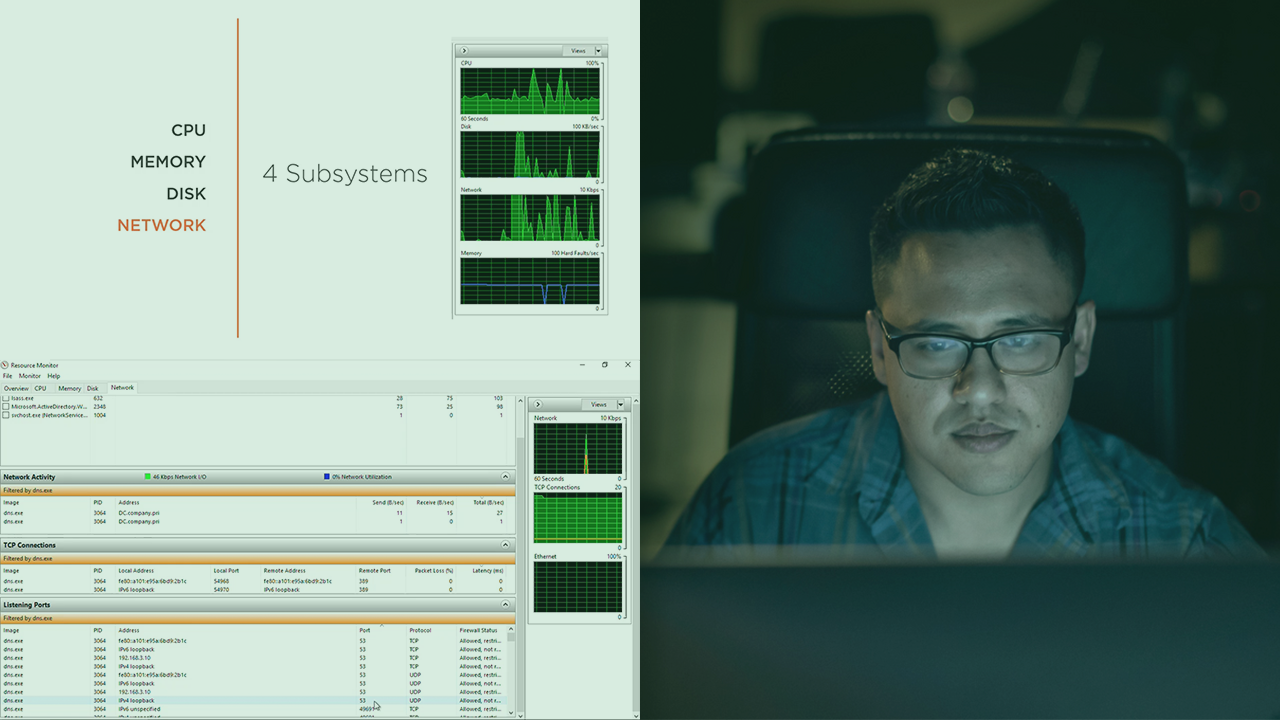Open the File menu
The width and height of the screenshot is (1280, 720).
(7, 376)
